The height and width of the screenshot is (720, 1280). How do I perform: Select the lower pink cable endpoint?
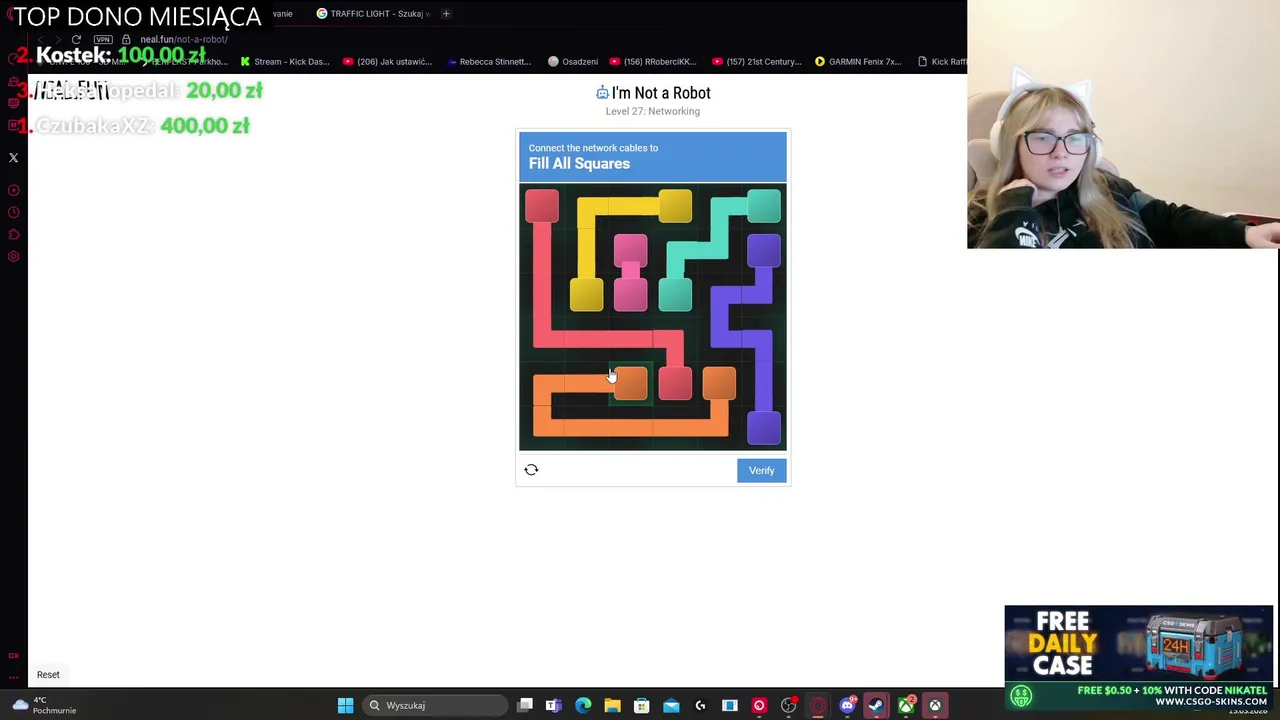coord(630,295)
